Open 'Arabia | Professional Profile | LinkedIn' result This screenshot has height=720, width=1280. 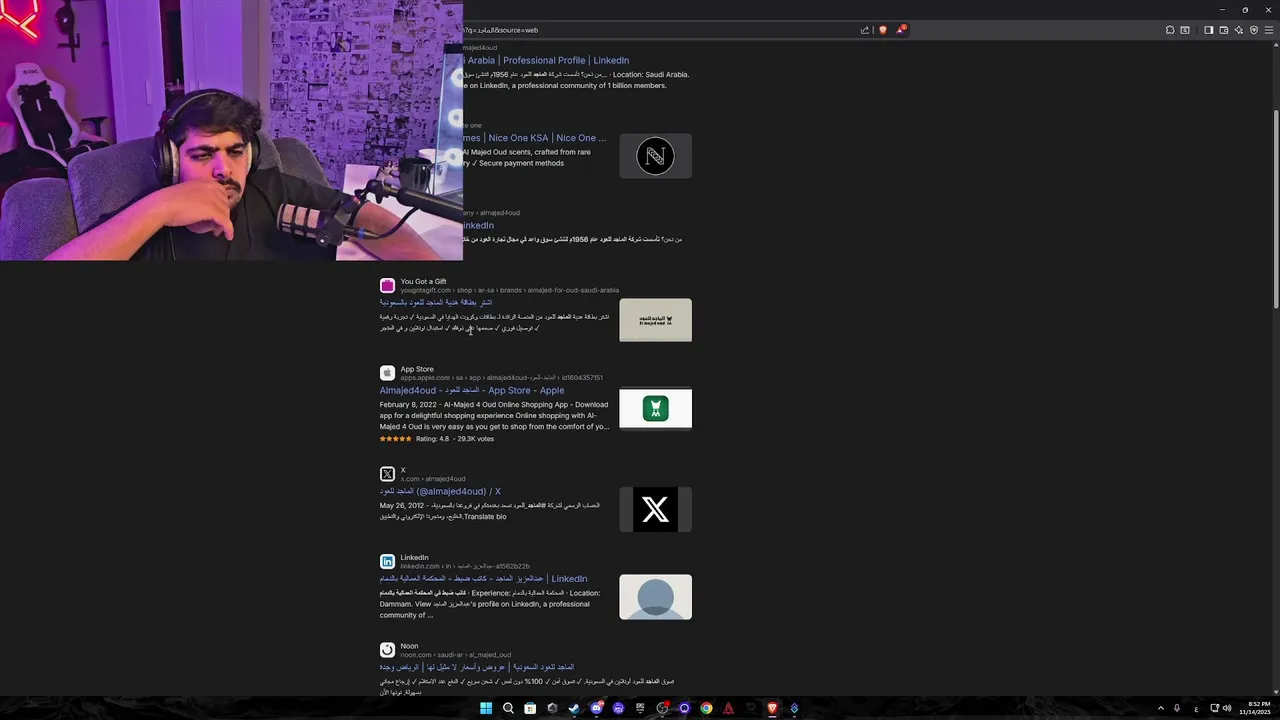tap(546, 60)
